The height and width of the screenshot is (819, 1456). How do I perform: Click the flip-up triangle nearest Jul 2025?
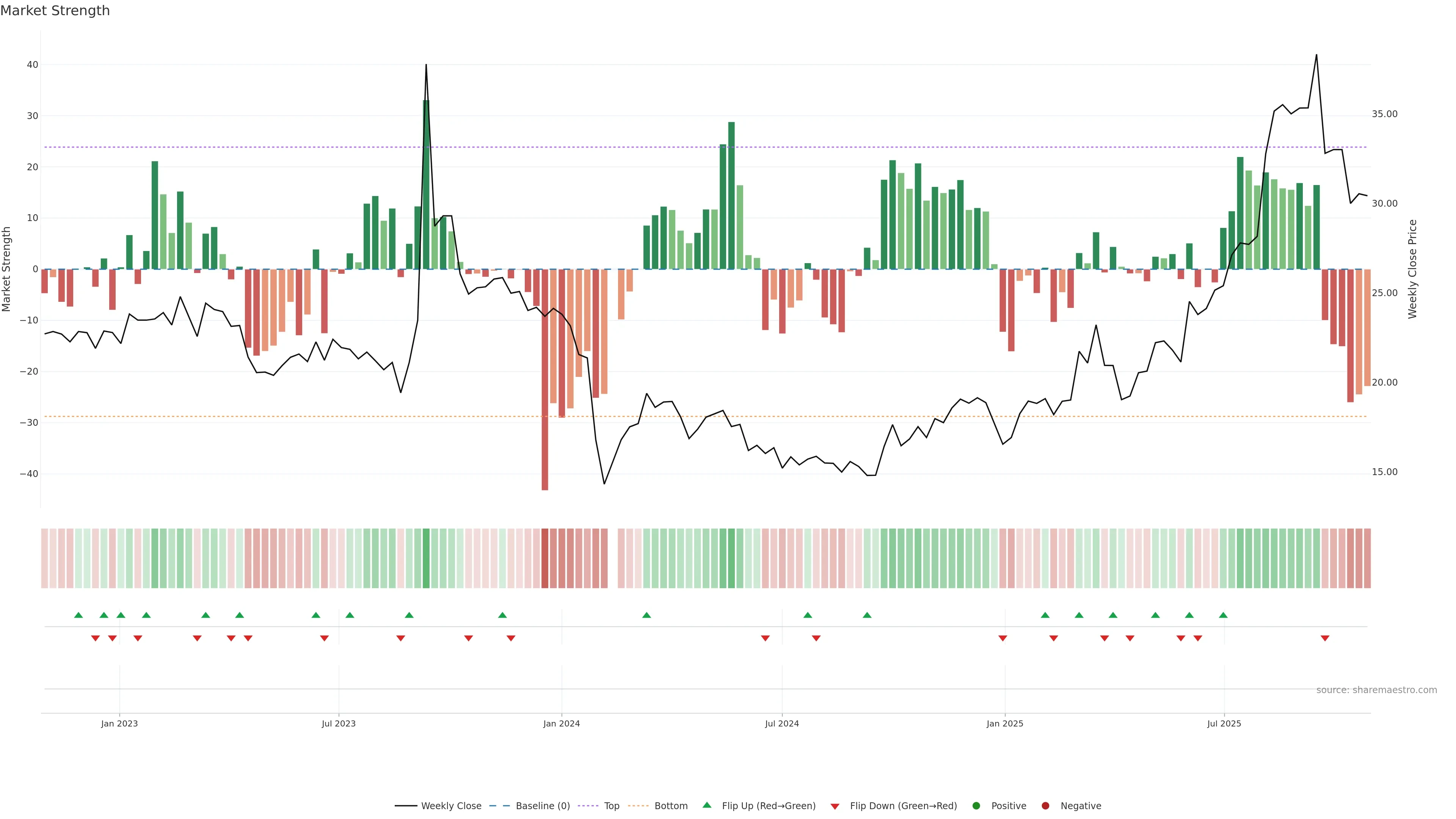1223,615
